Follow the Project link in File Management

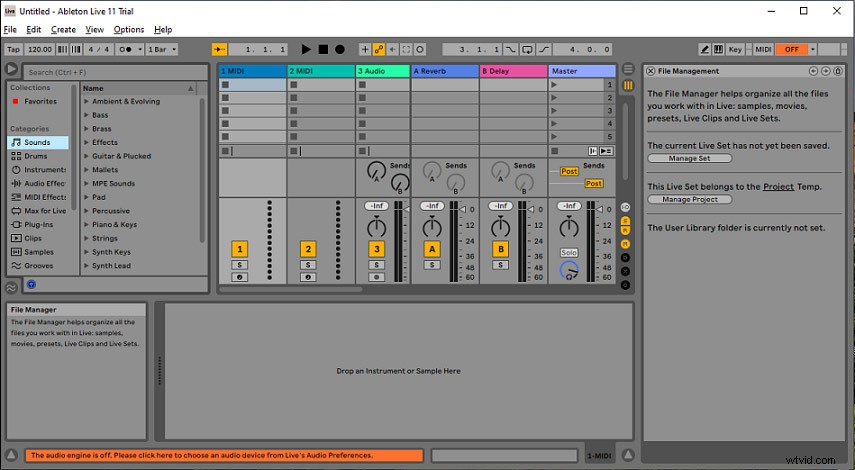pyautogui.click(x=778, y=186)
